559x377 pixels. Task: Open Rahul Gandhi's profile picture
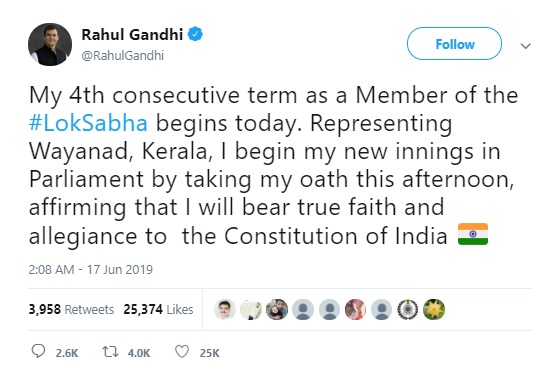coord(50,45)
